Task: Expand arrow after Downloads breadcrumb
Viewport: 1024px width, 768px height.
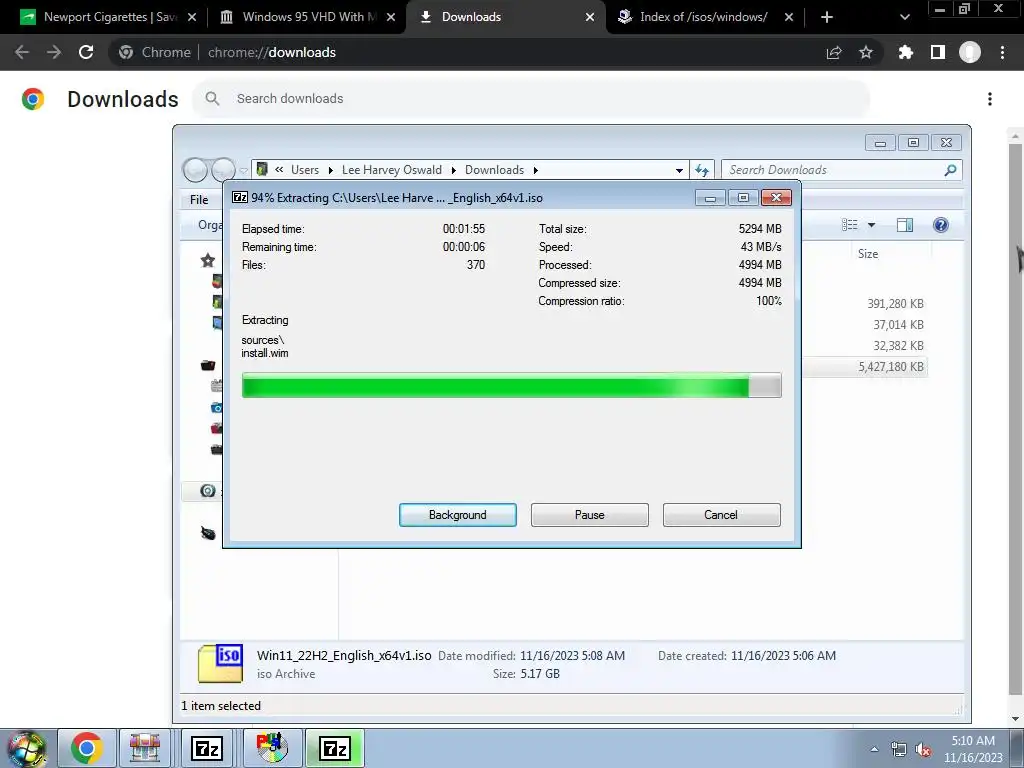Action: point(536,170)
